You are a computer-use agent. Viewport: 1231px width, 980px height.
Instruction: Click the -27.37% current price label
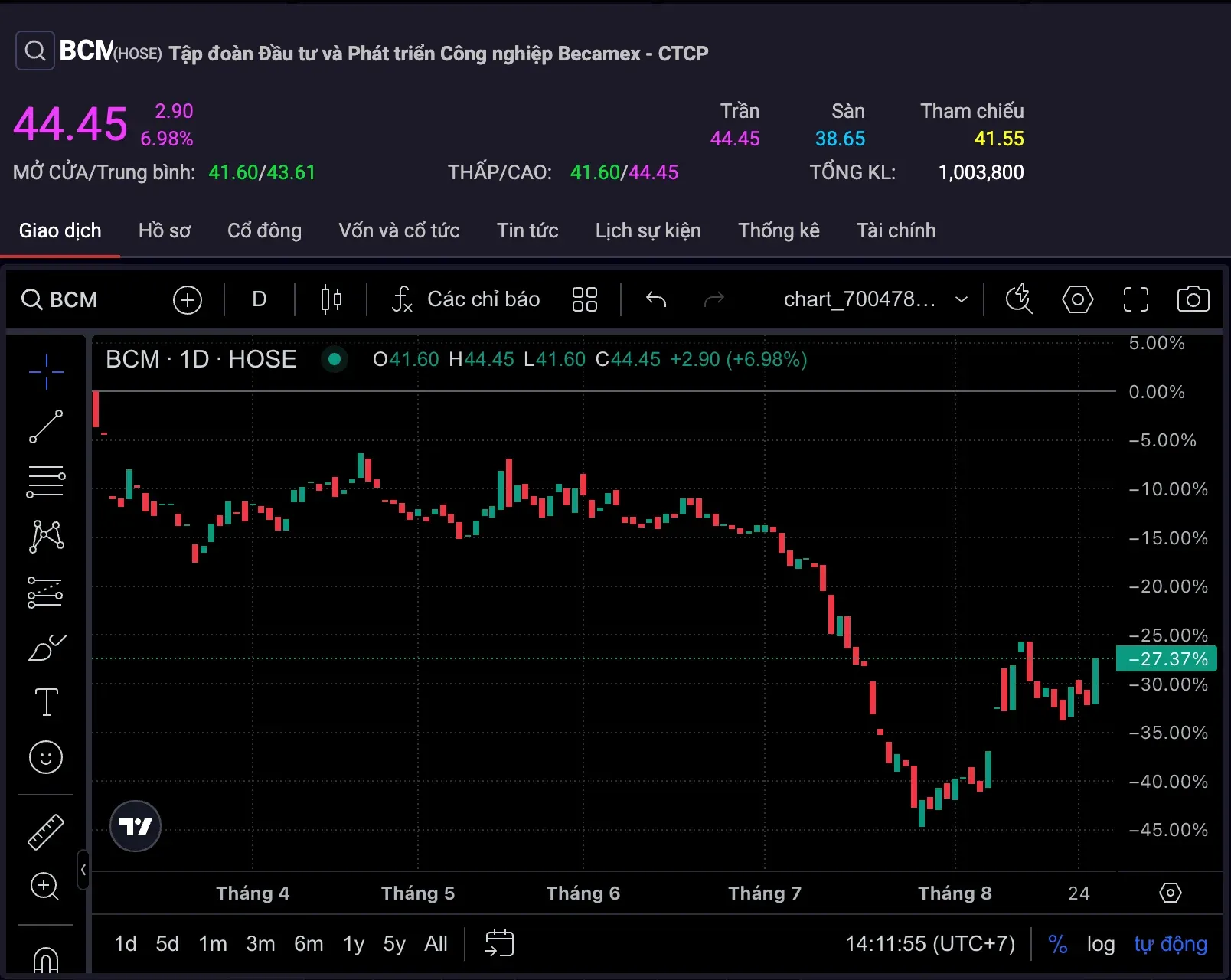coord(1167,659)
